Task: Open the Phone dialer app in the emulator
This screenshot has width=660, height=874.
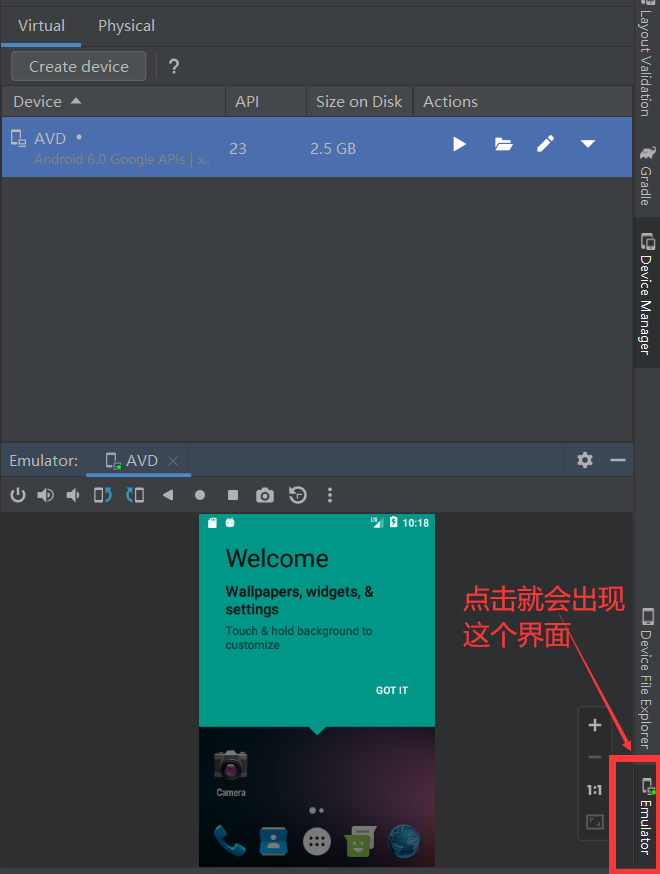Action: click(x=229, y=841)
